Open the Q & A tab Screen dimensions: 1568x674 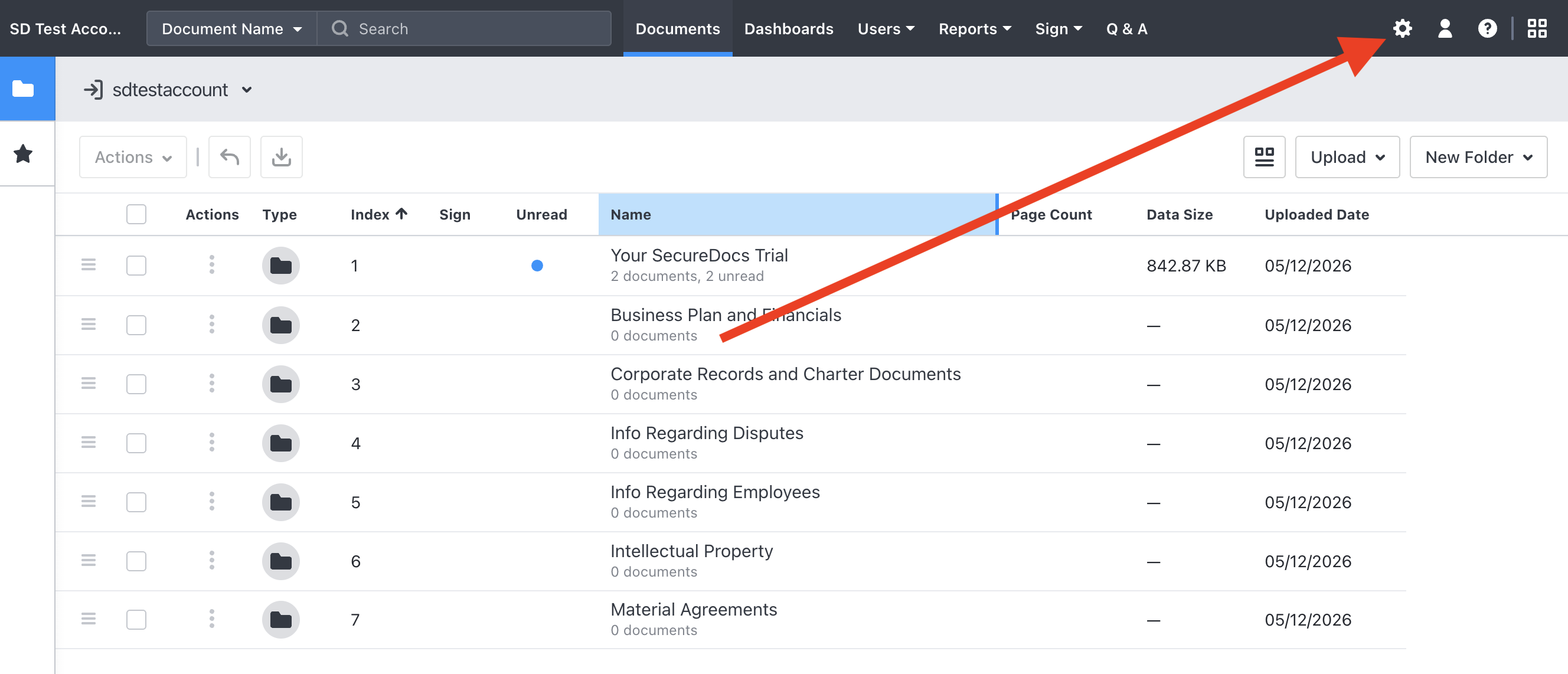(x=1126, y=28)
